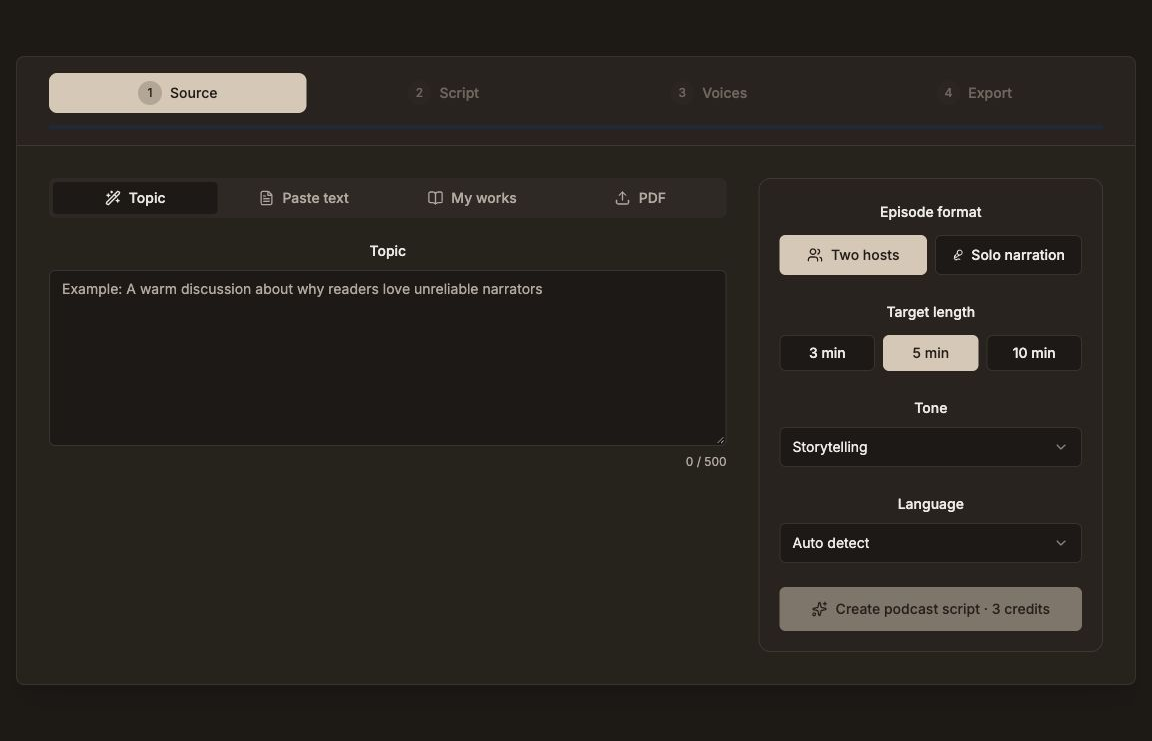Click the people icon on Two hosts

click(815, 256)
